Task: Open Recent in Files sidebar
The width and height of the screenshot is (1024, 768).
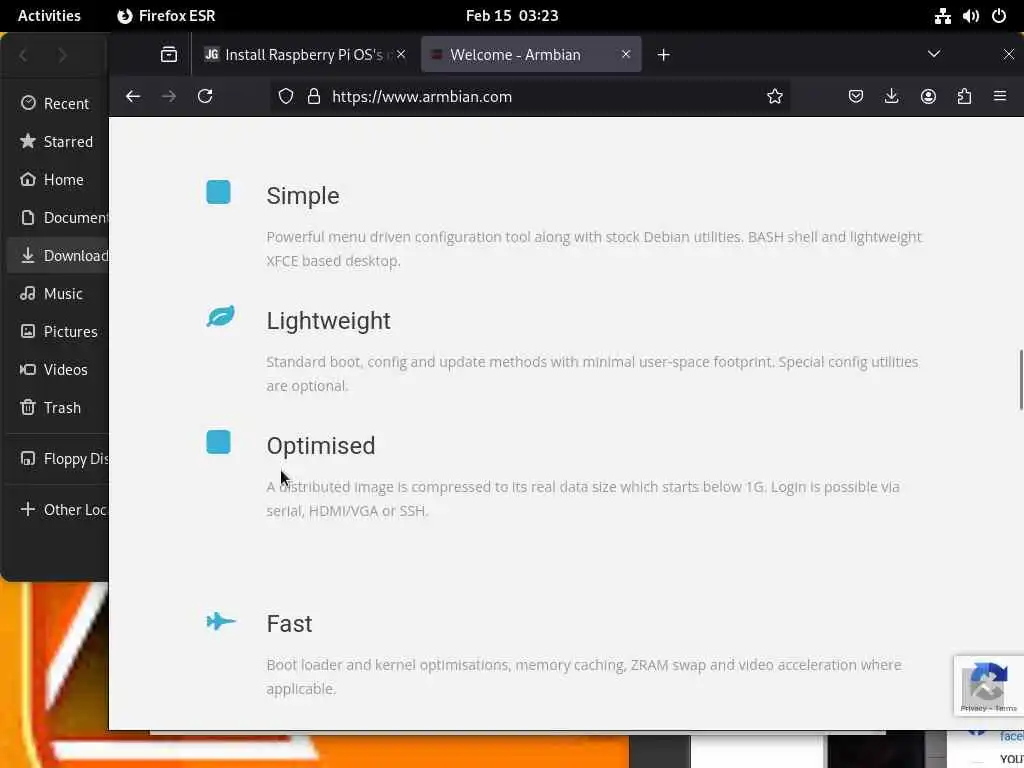Action: point(57,103)
